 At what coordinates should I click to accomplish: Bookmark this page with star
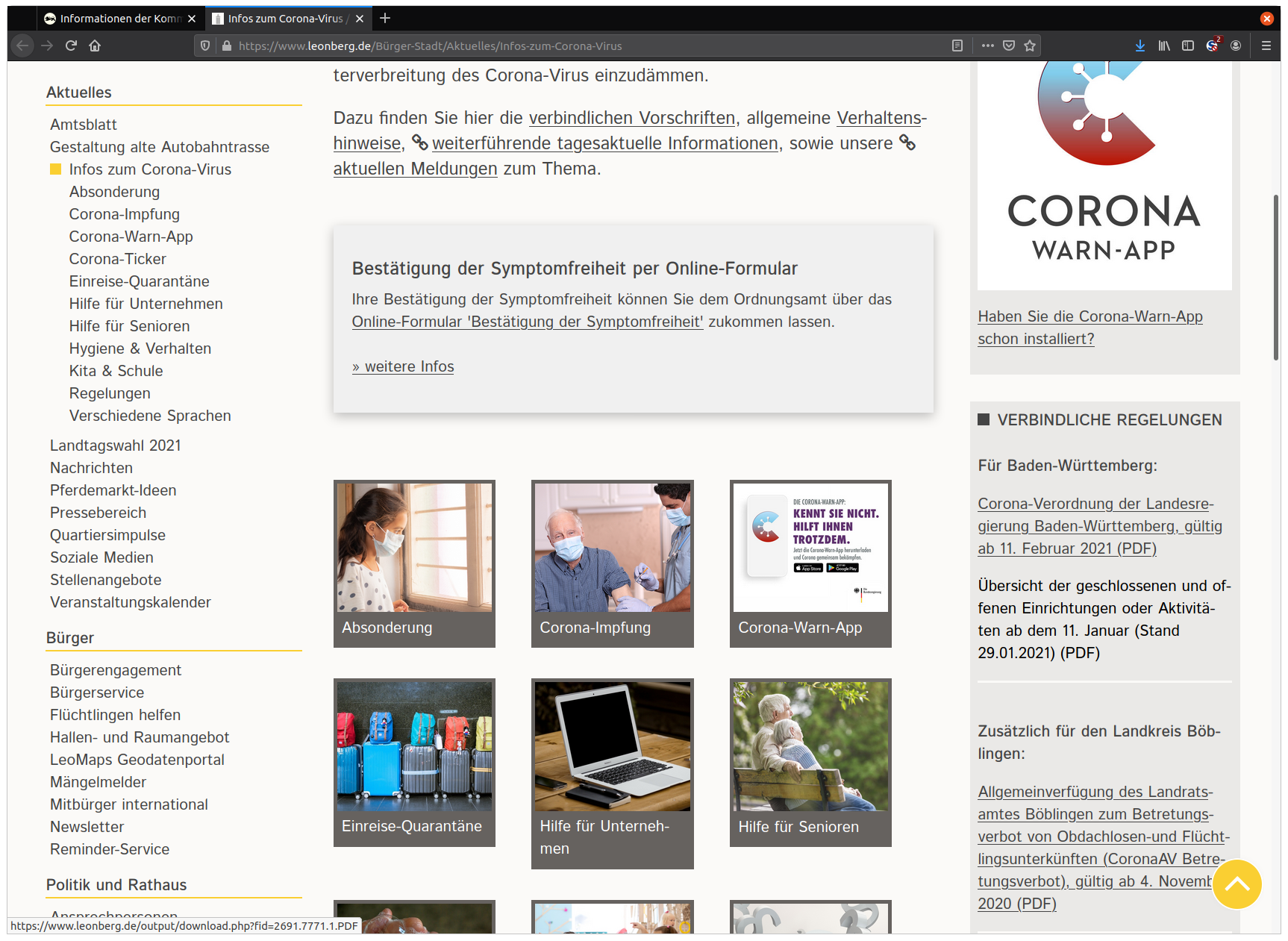[x=1030, y=46]
